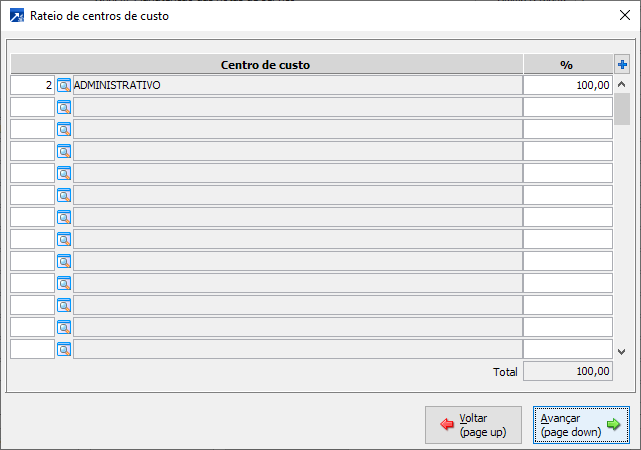
Task: Open cost center search in fifth row
Action: pos(64,174)
